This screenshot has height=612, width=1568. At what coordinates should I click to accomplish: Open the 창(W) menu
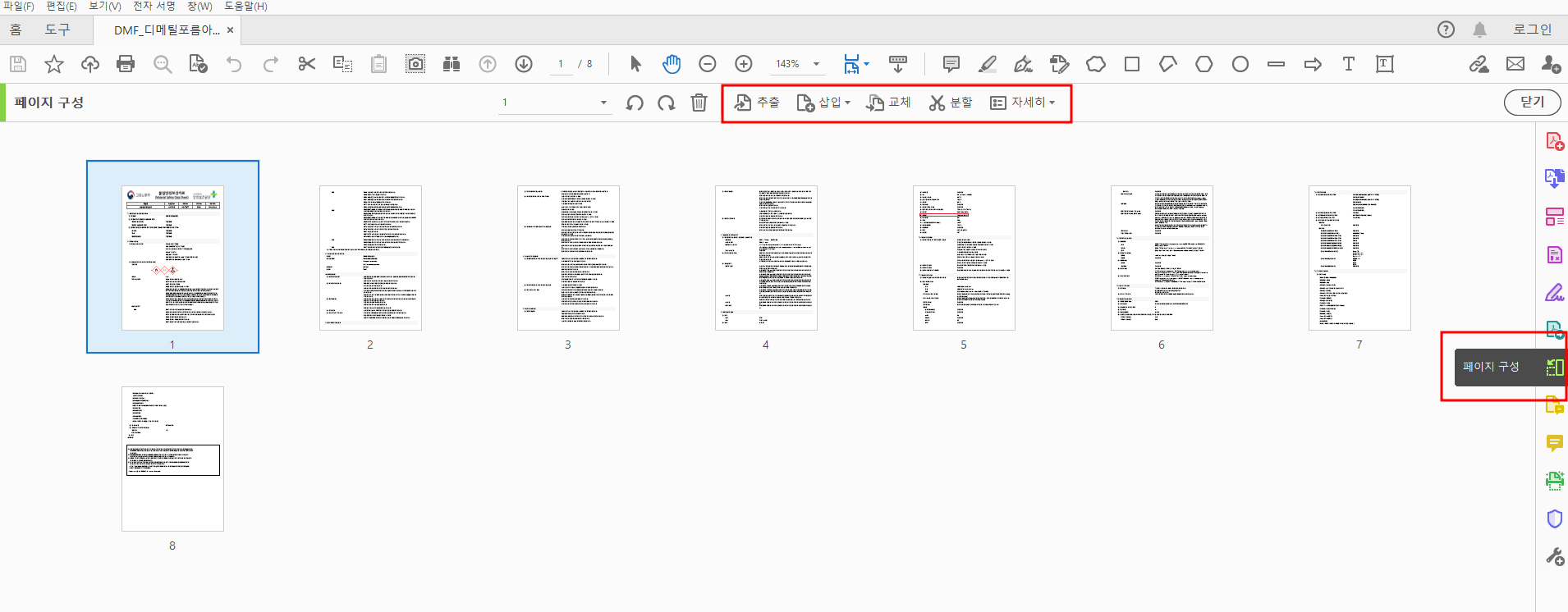tap(199, 7)
